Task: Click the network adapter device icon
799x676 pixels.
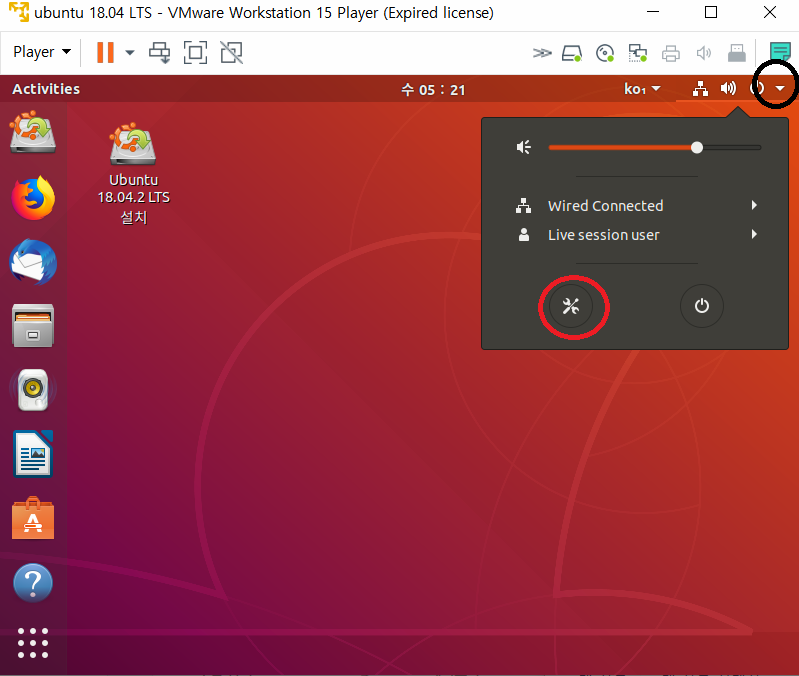Action: tap(637, 53)
